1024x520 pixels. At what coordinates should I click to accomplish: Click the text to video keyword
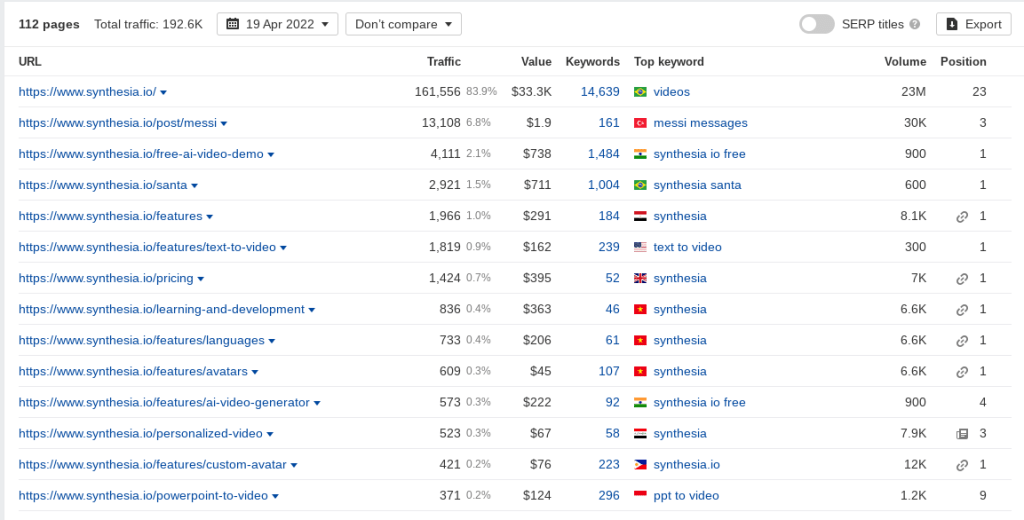[x=687, y=247]
